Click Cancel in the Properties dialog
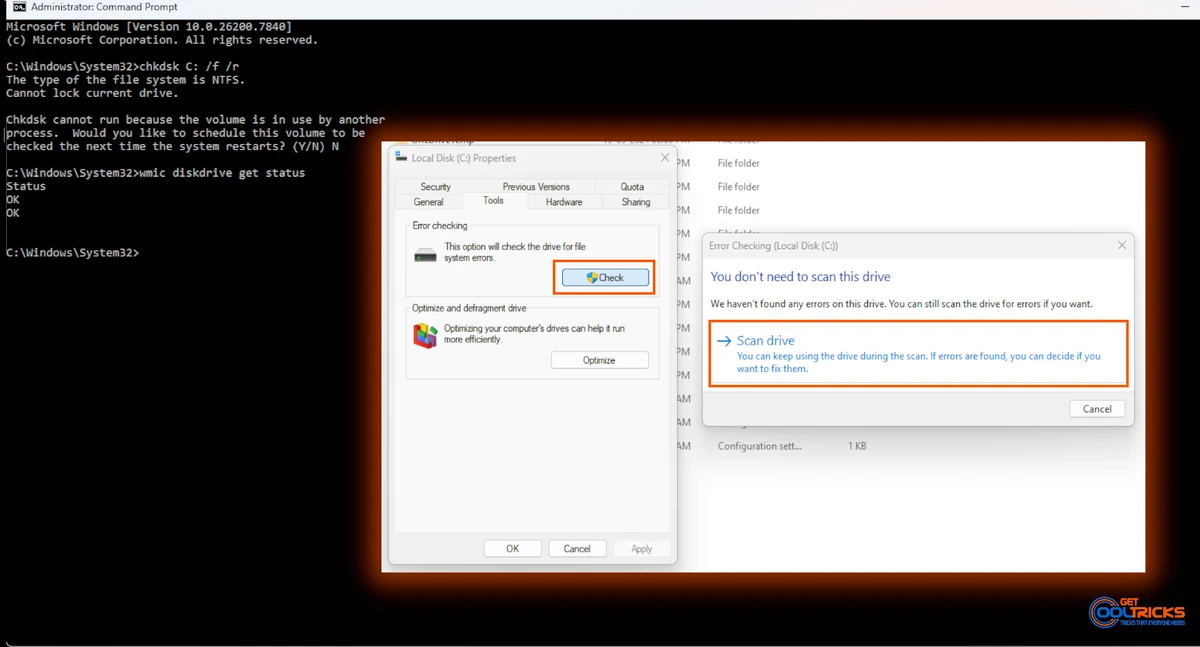Image resolution: width=1200 pixels, height=647 pixels. (577, 548)
